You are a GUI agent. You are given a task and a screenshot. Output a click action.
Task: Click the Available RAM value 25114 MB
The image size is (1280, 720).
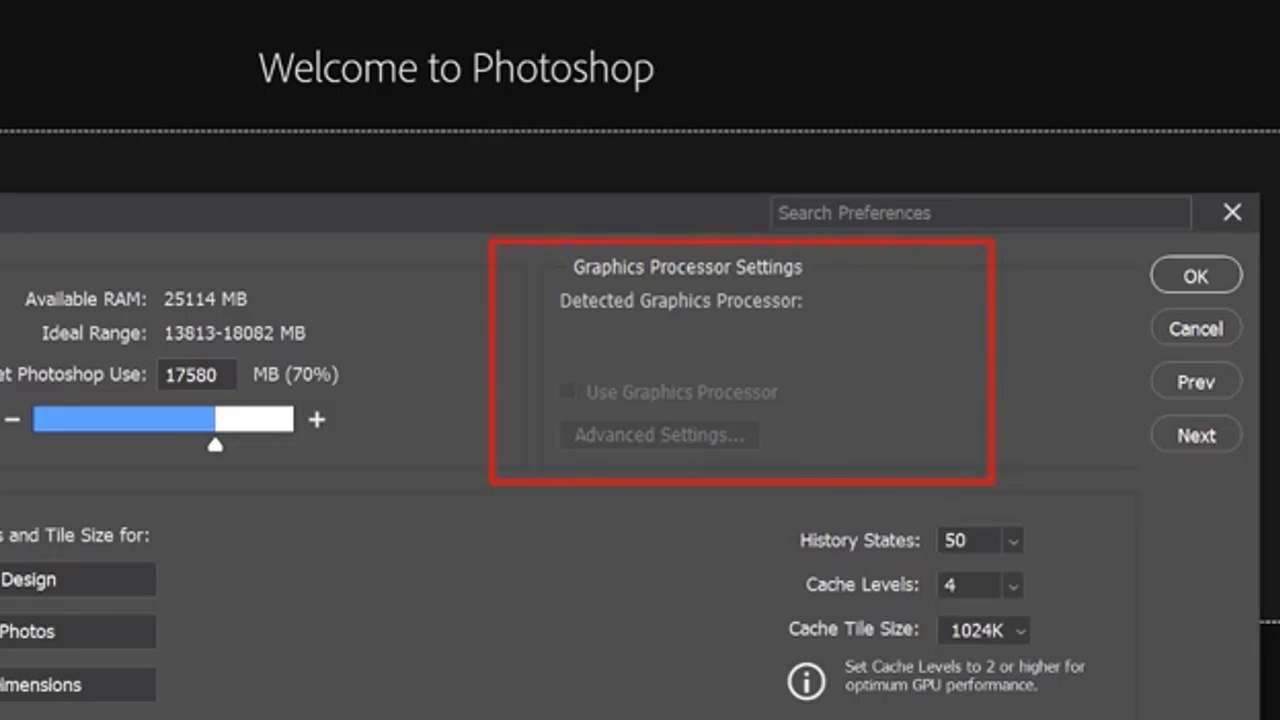tap(205, 299)
